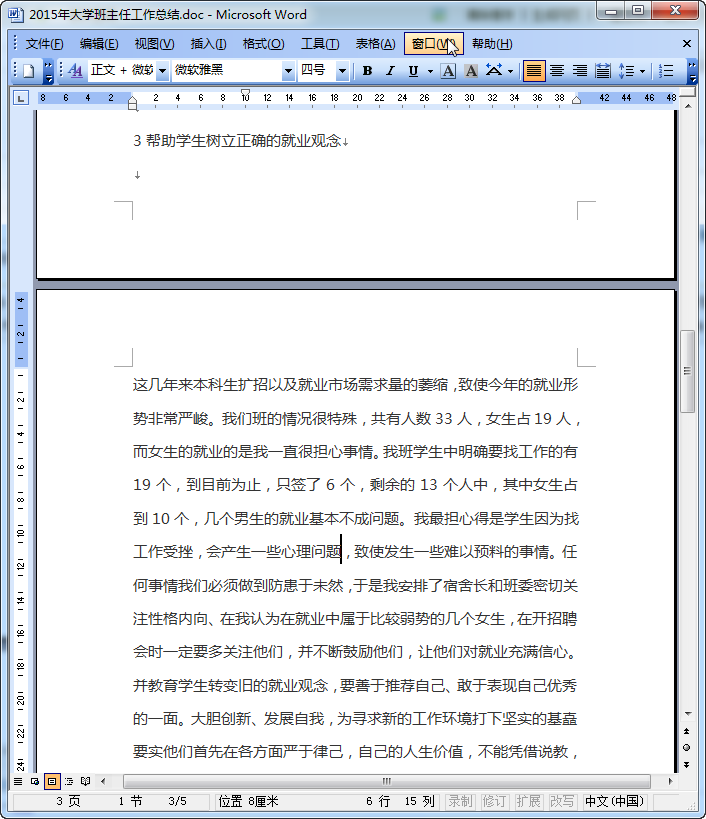Screen dimensions: 706x819
Task: Toggle 改写 overtype mode in status bar
Action: [562, 801]
